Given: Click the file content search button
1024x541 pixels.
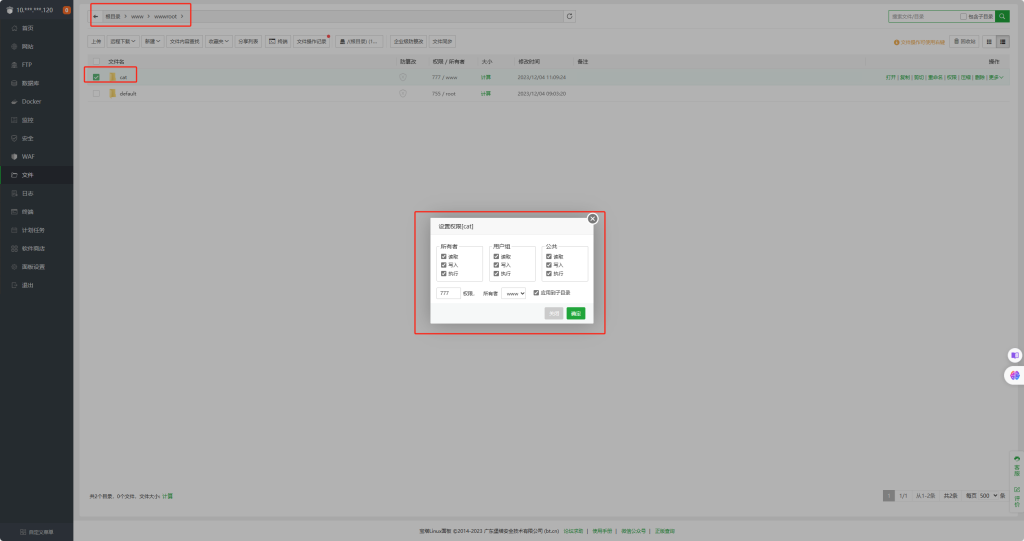Looking at the screenshot, I should point(185,41).
